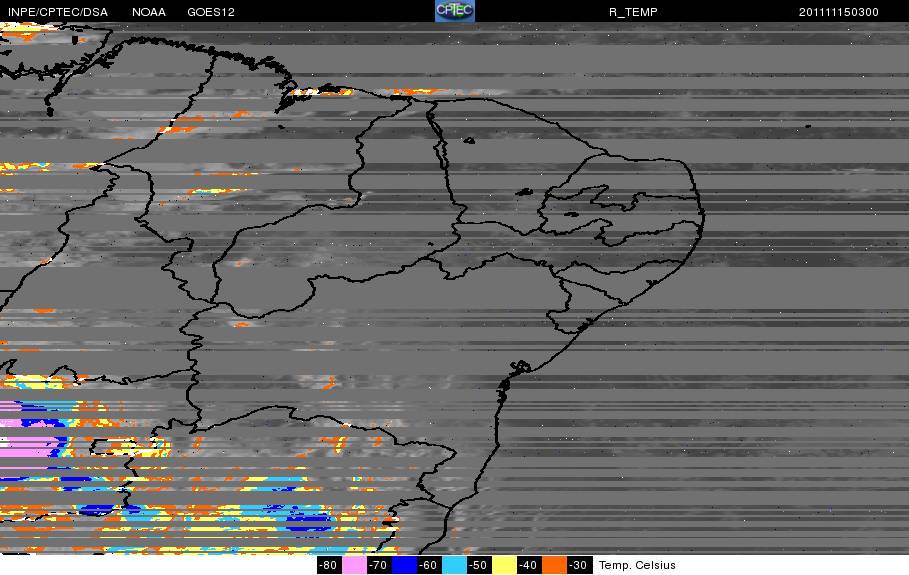Click the Temp. Celsius legend label
The width and height of the screenshot is (909, 575).
coord(637,565)
